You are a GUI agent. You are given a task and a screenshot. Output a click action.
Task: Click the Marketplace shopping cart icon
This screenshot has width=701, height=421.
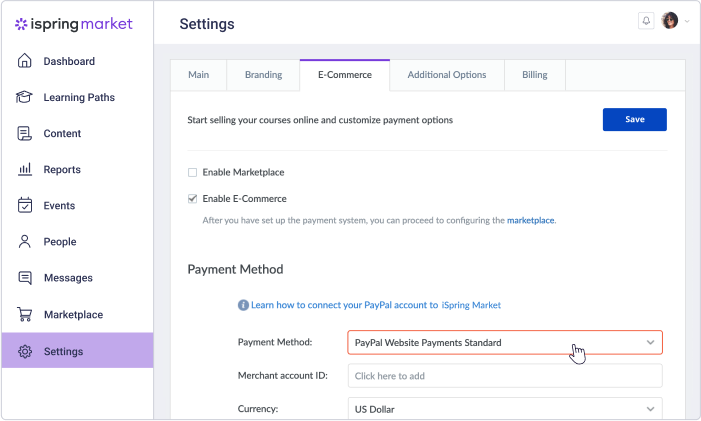tap(25, 314)
